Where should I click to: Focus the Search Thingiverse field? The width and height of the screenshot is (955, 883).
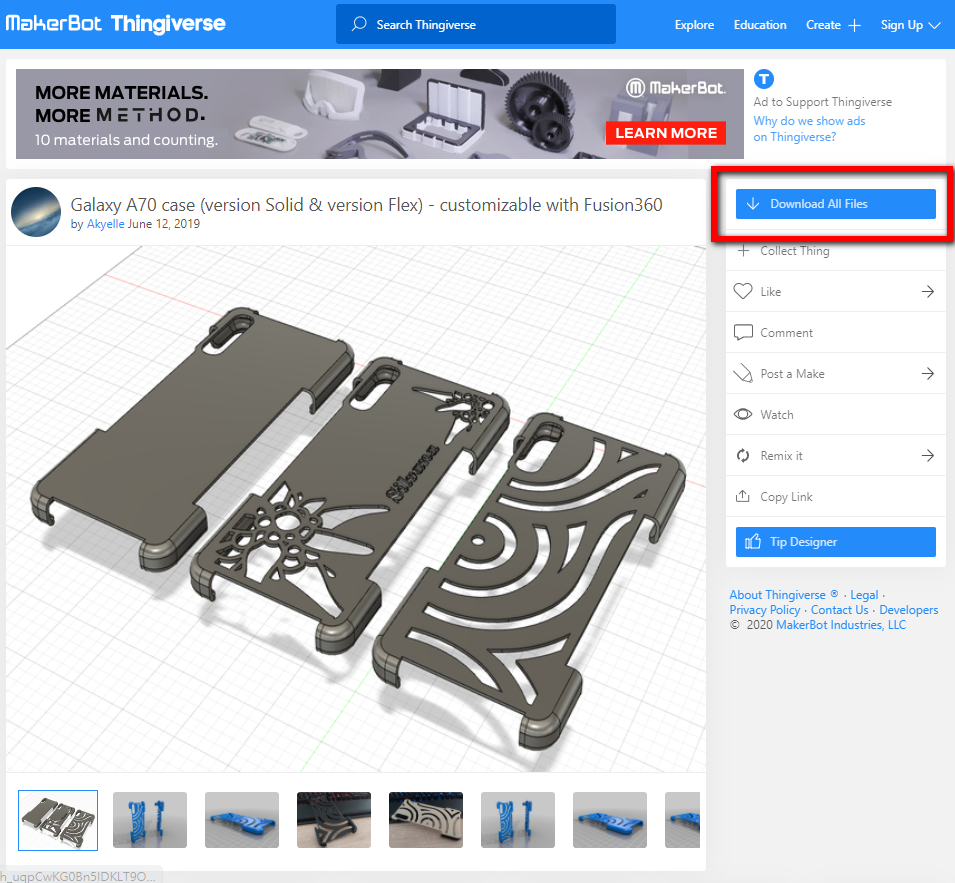(476, 24)
